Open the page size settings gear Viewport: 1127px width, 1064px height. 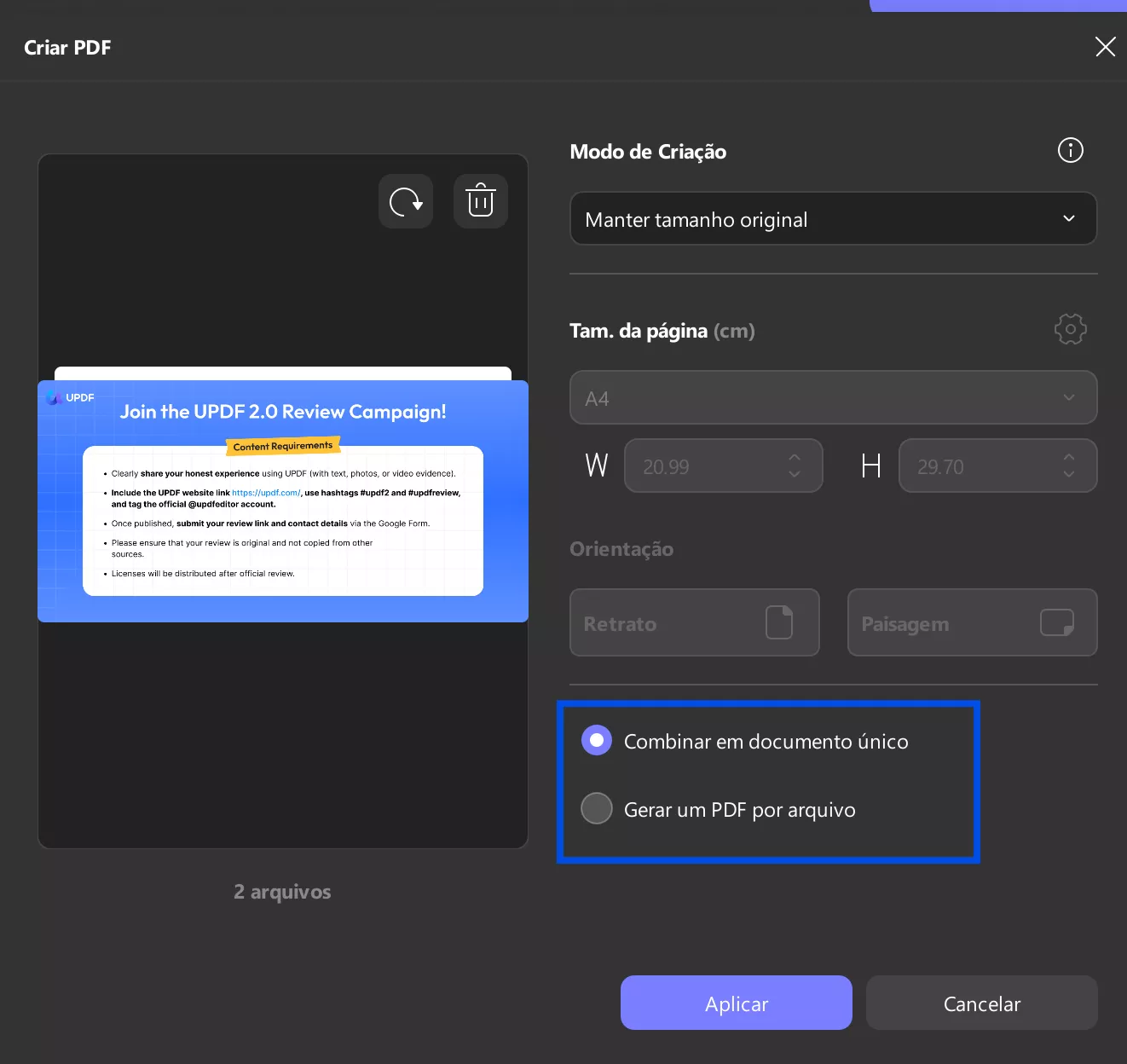coord(1070,329)
